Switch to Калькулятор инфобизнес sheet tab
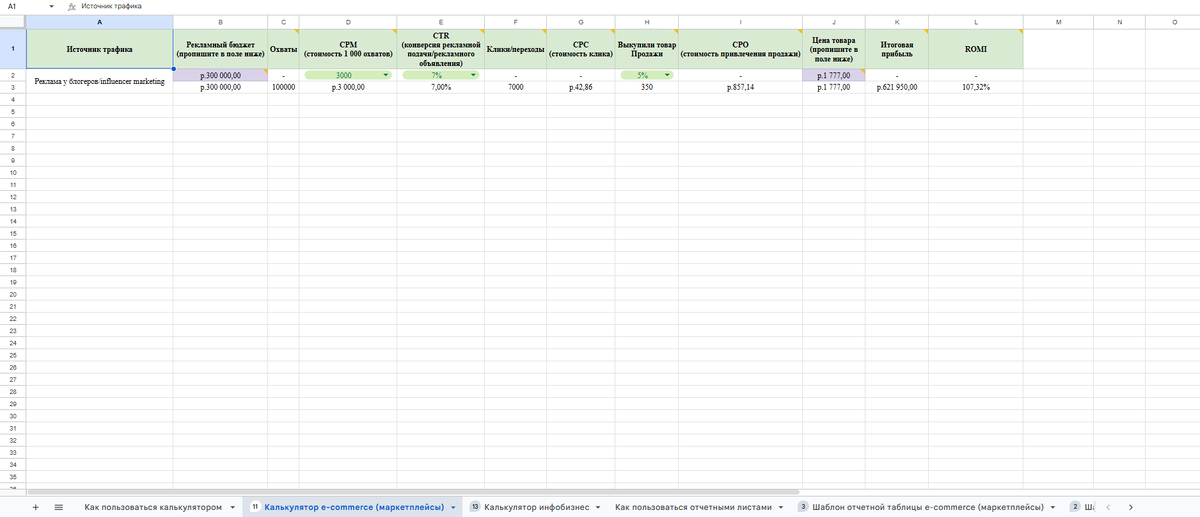Viewport: 1200px width, 517px height. pyautogui.click(x=535, y=507)
